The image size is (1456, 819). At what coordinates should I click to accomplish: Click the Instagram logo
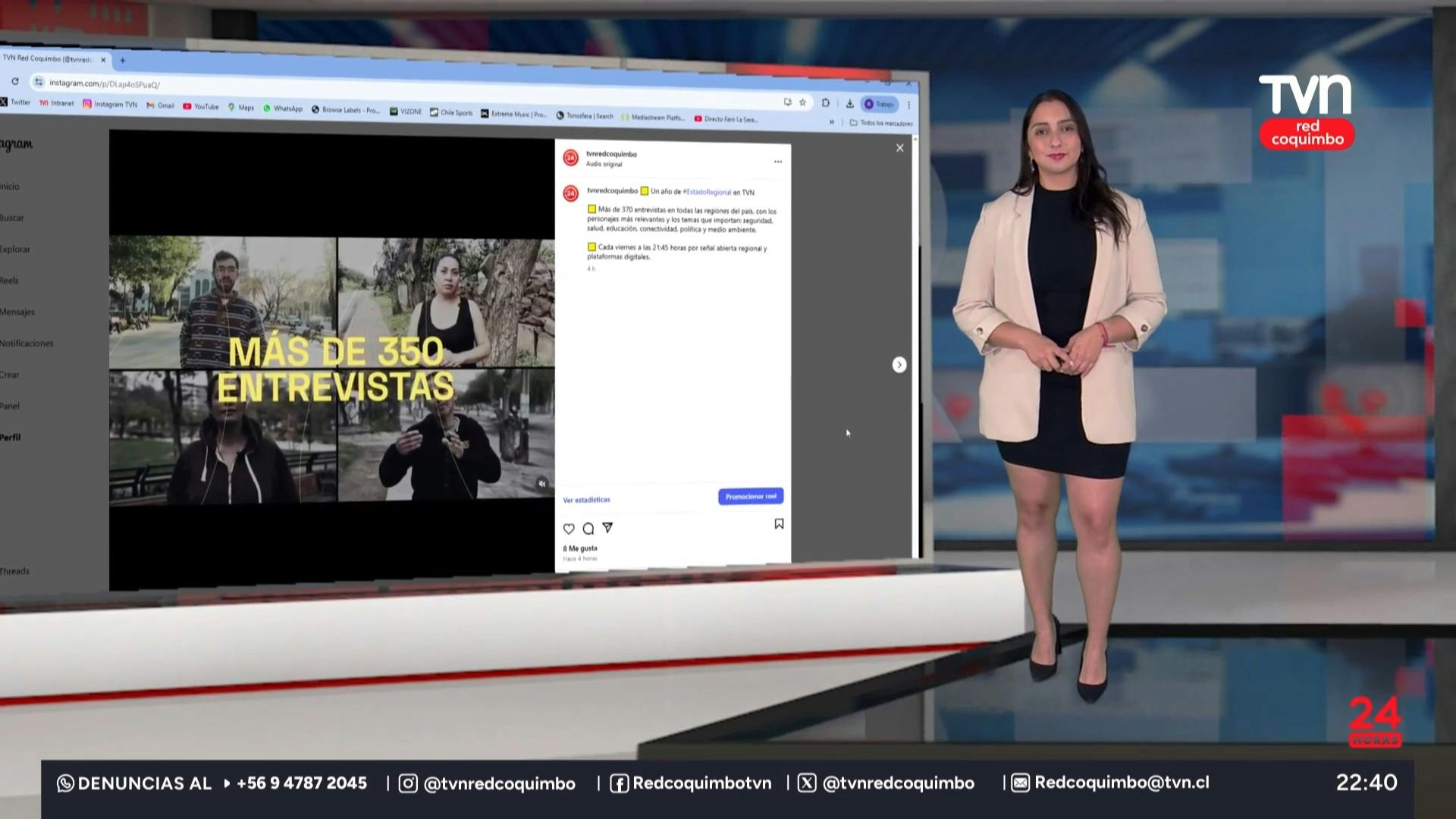[x=16, y=144]
